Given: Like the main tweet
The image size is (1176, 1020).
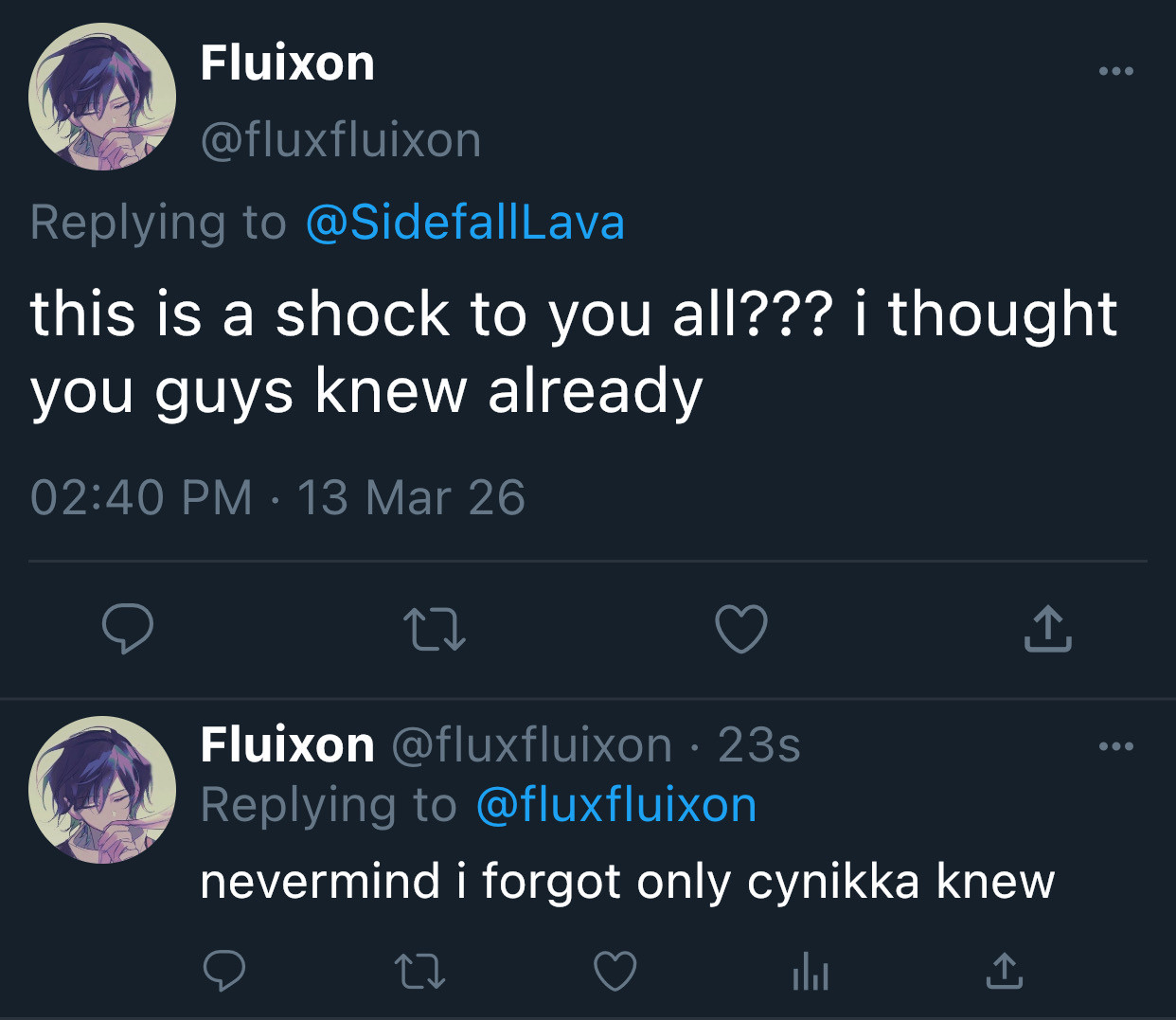Looking at the screenshot, I should coord(740,630).
